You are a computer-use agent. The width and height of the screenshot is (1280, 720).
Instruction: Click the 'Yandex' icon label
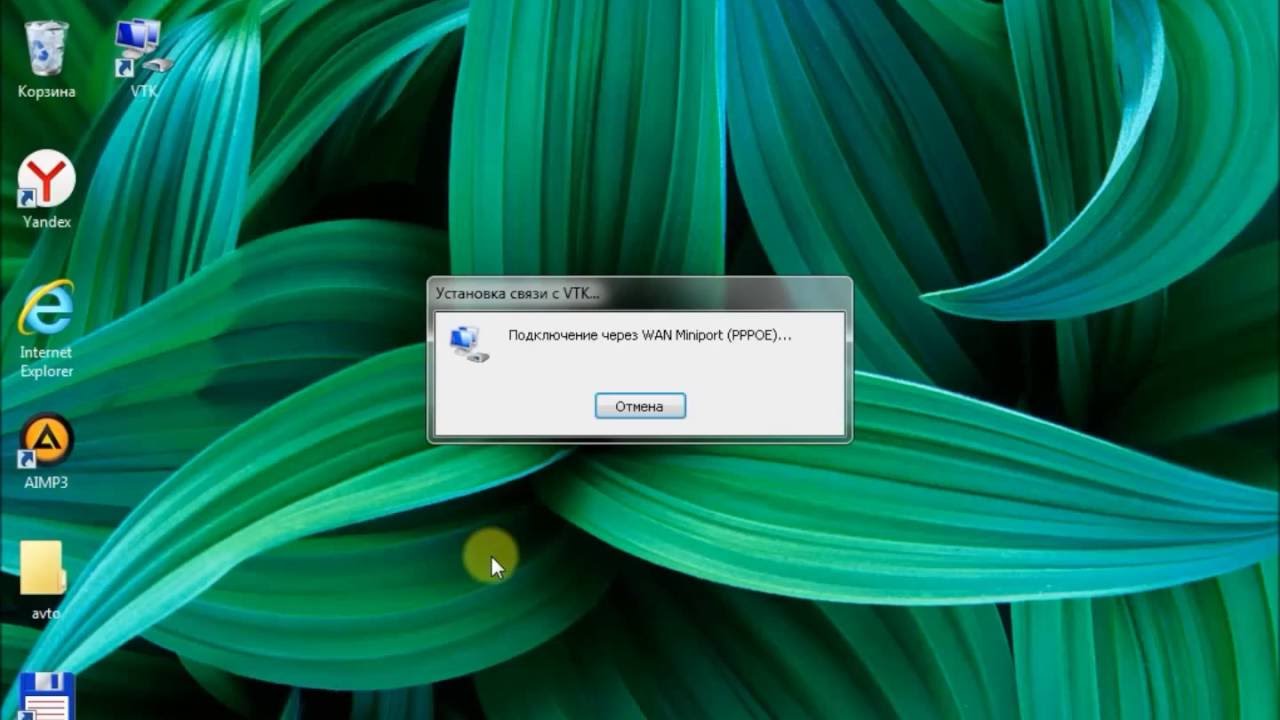pyautogui.click(x=46, y=222)
